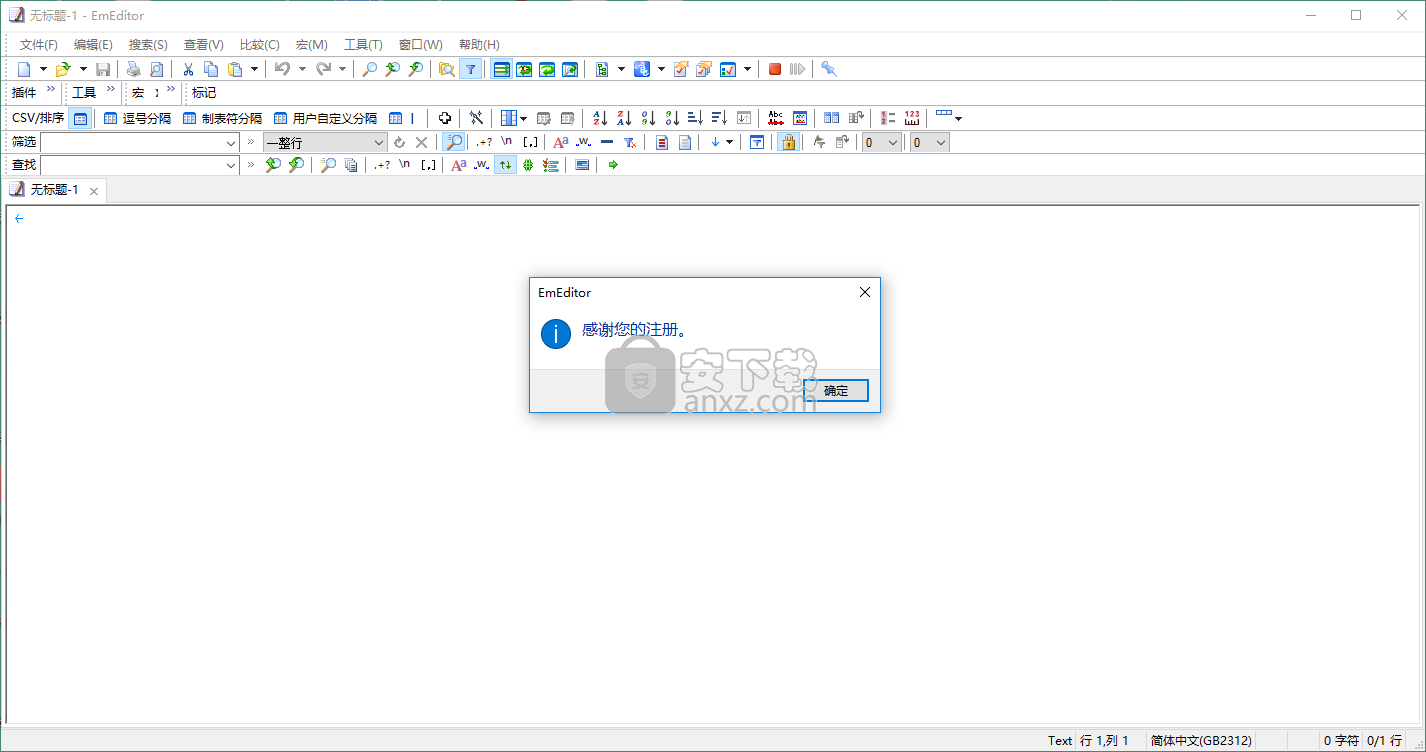Click the 123 ruler icon in CSV toolbar

[x=911, y=118]
